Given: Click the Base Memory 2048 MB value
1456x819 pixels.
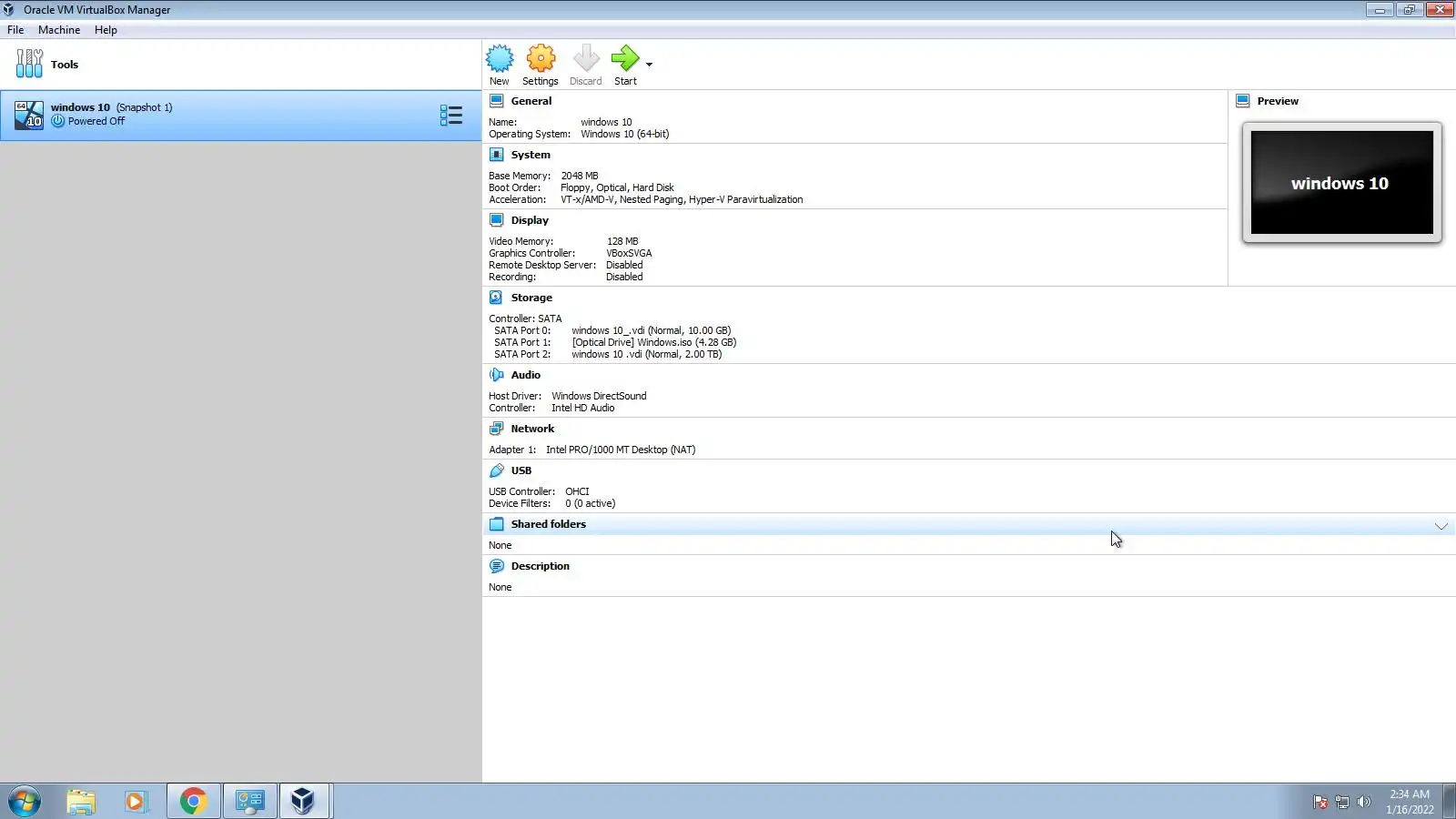Looking at the screenshot, I should pyautogui.click(x=580, y=176).
